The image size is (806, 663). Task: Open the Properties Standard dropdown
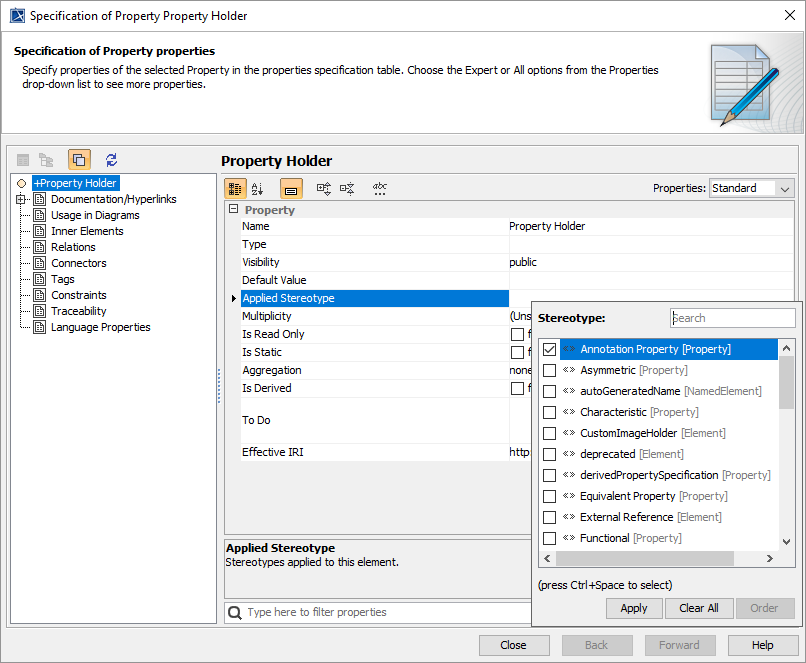coord(751,188)
